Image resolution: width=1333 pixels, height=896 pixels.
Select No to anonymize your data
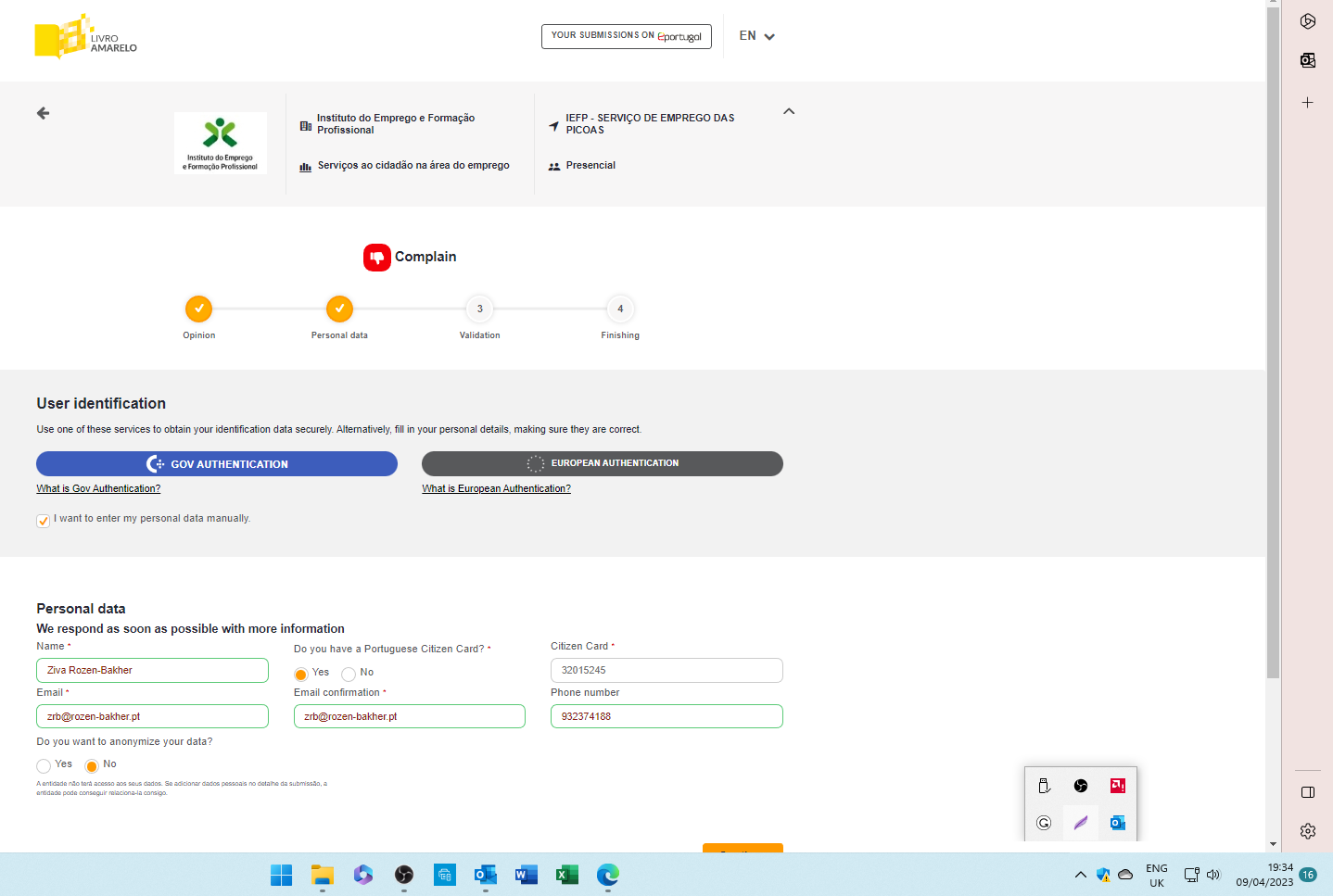pyautogui.click(x=92, y=766)
